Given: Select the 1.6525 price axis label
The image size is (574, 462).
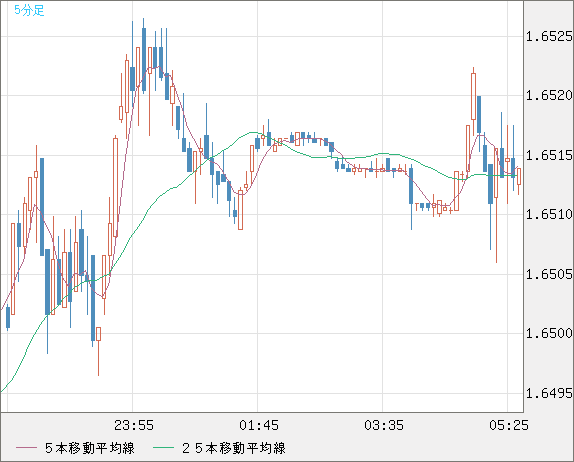Looking at the screenshot, I should pyautogui.click(x=549, y=36).
